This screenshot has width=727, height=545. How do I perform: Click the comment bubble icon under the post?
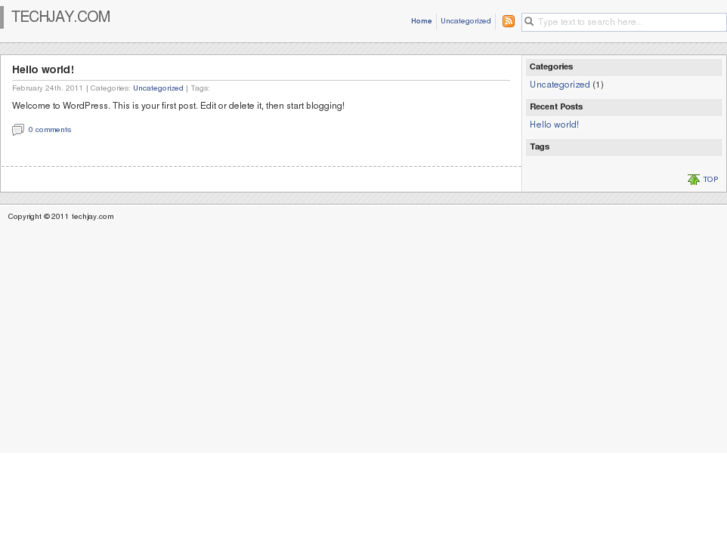[x=18, y=130]
